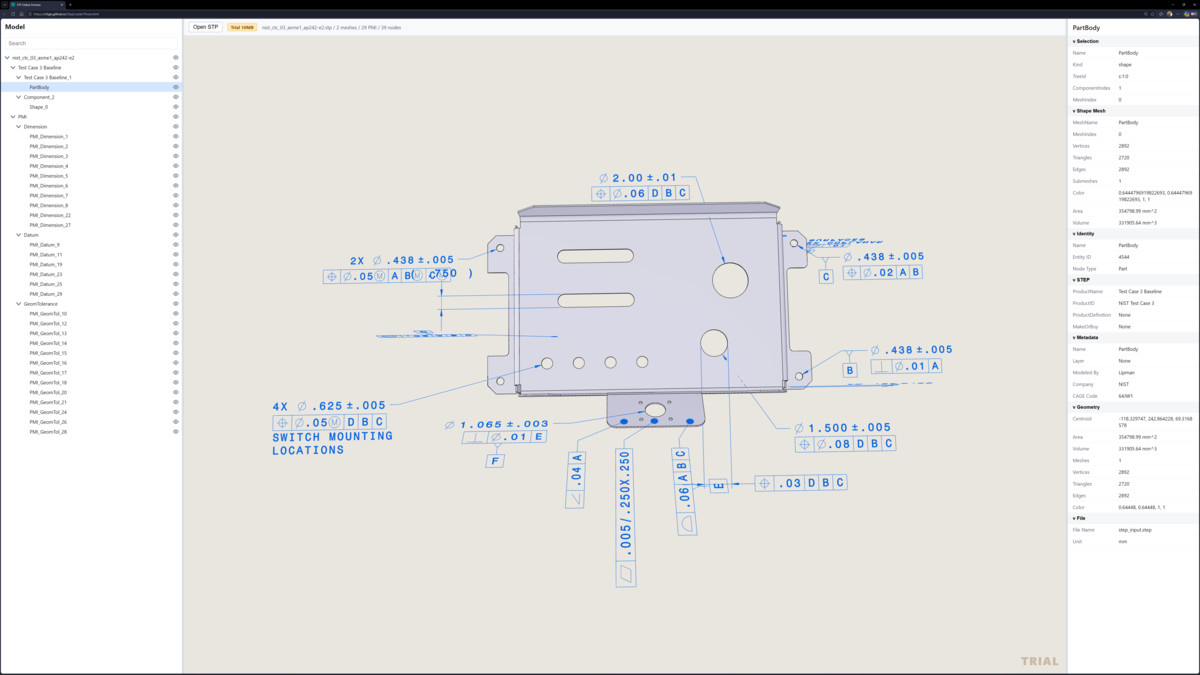Screen dimensions: 1200x675
Task: Select Shape_0 in the model tree
Action: [91, 107]
